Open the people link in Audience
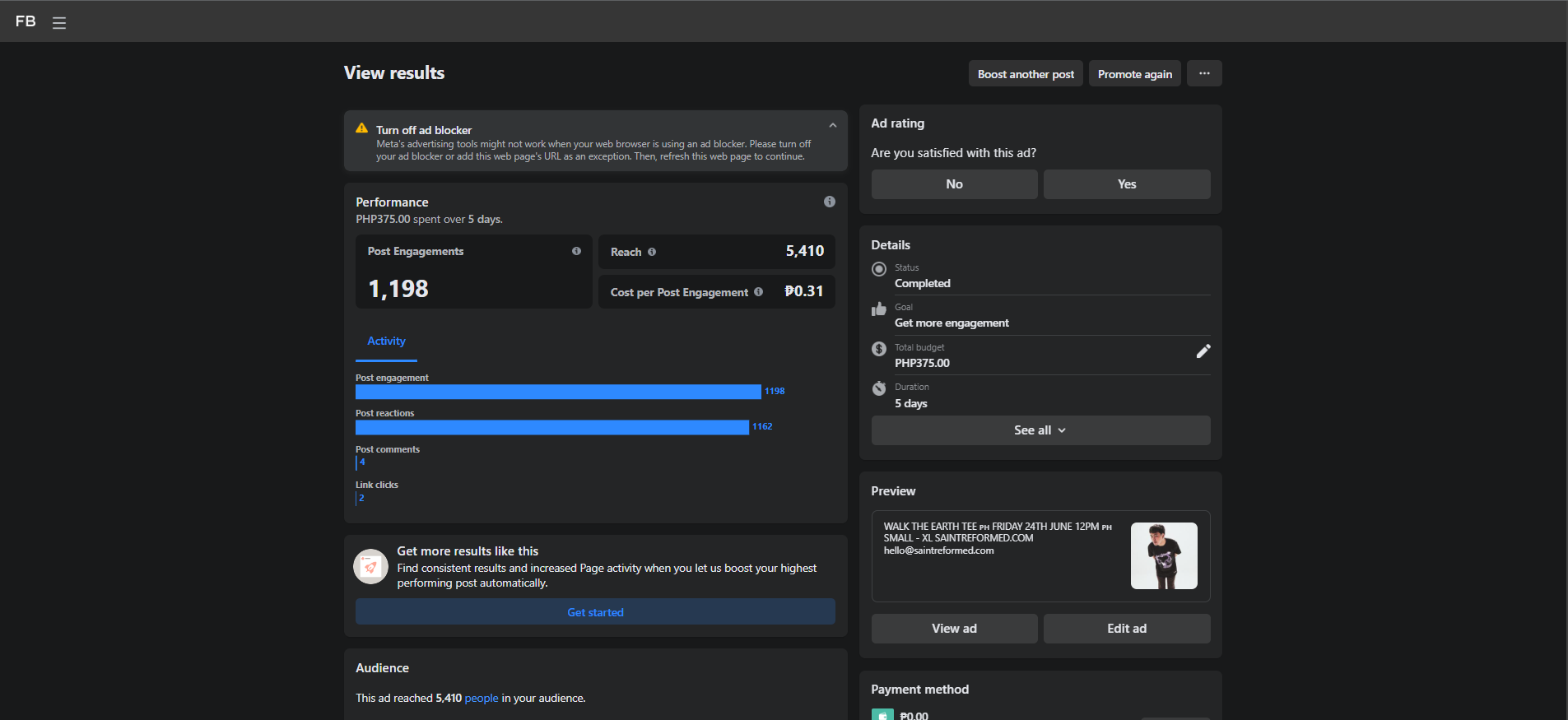The height and width of the screenshot is (720, 1568). point(482,698)
